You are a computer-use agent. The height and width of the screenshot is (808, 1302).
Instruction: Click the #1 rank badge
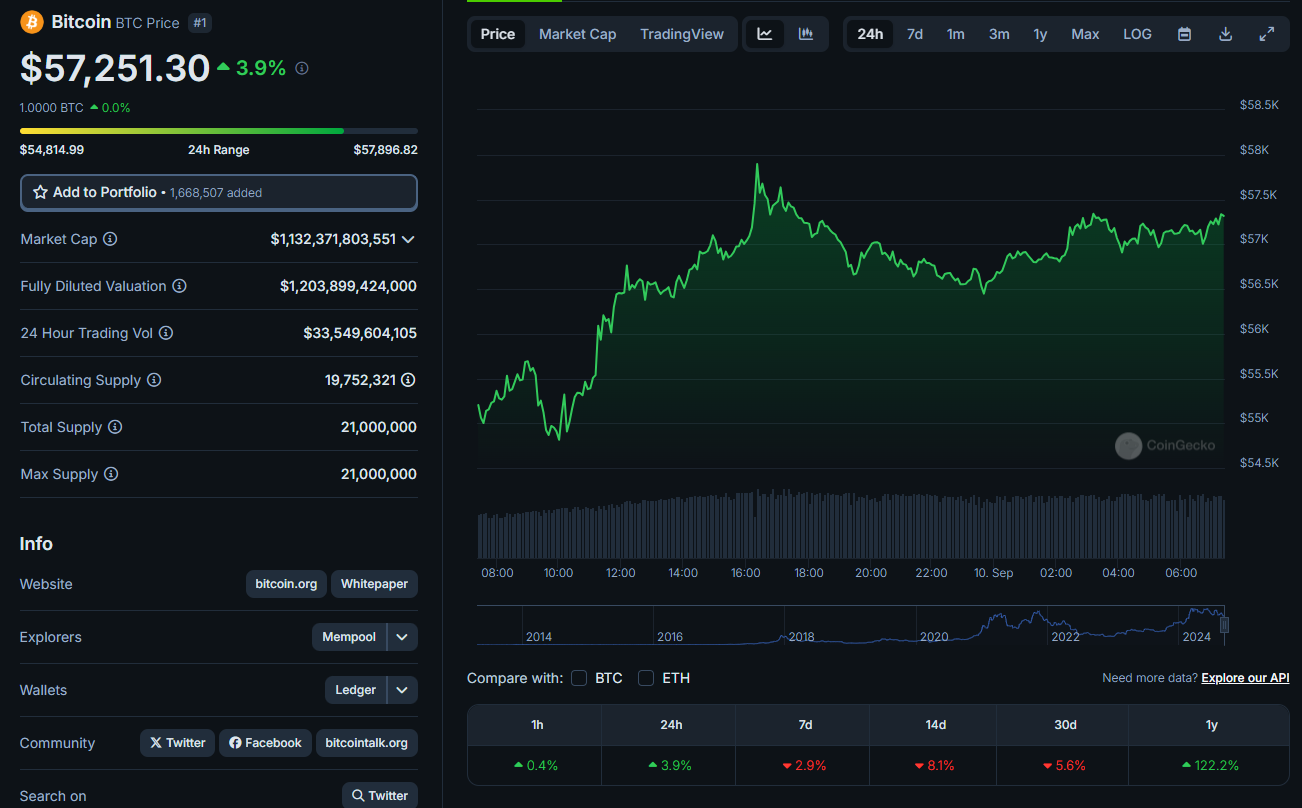pyautogui.click(x=200, y=22)
